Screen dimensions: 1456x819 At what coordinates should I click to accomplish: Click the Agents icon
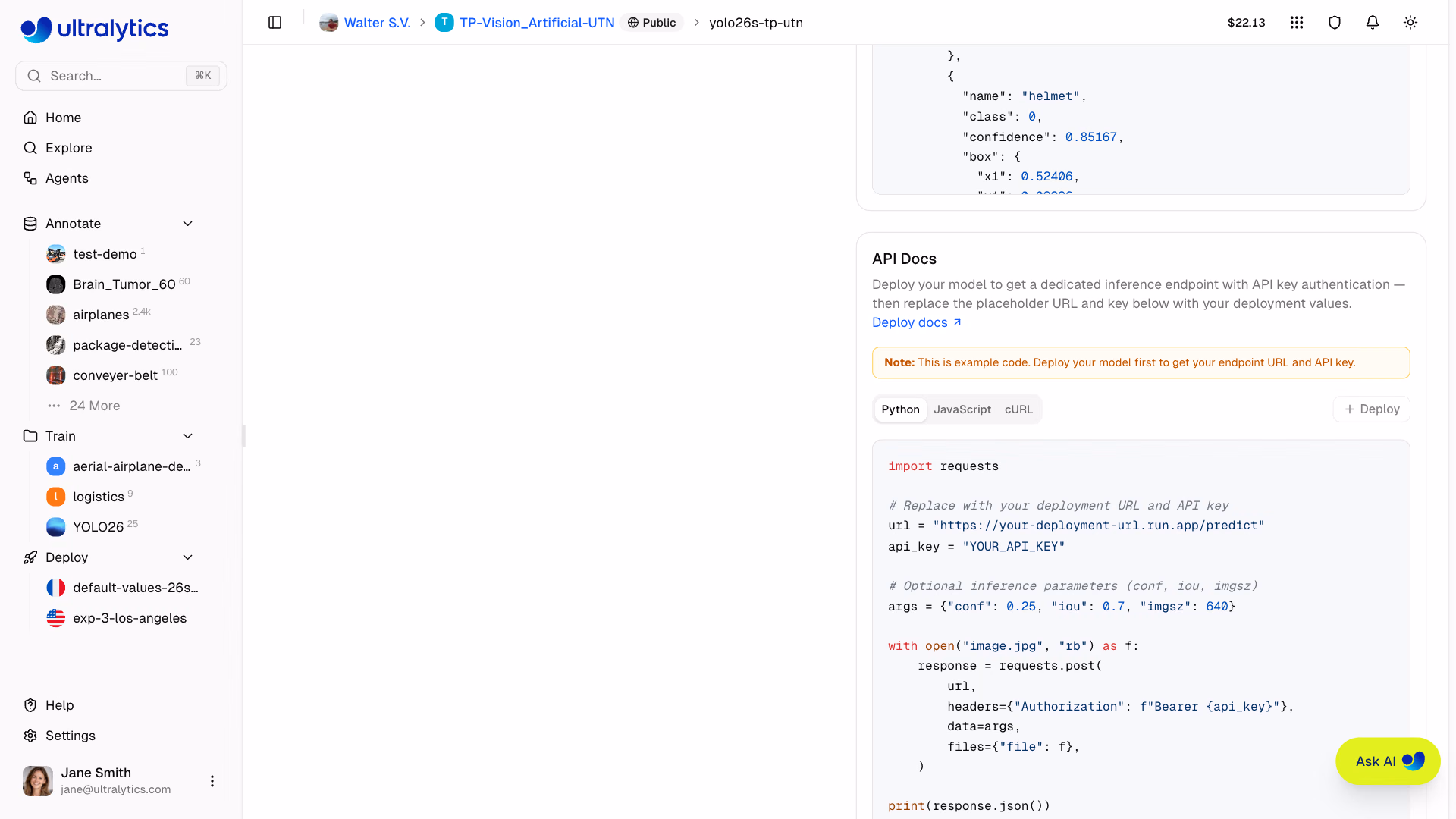[30, 178]
